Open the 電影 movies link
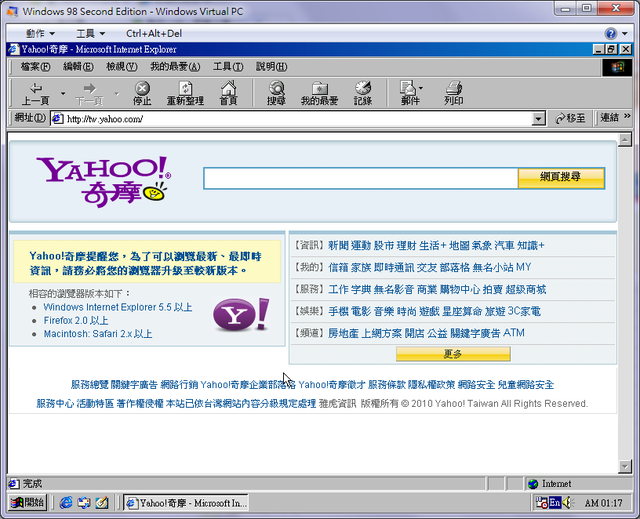Viewport: 640px width, 519px height. [361, 312]
